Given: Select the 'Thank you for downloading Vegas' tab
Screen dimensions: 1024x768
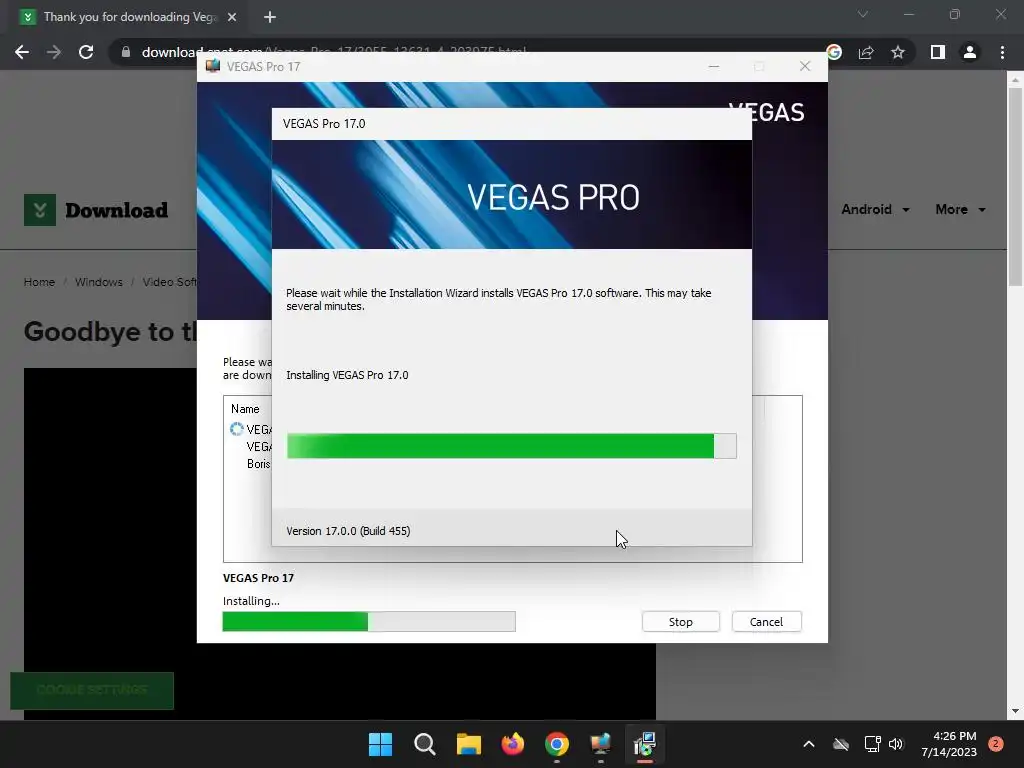Looking at the screenshot, I should [127, 17].
